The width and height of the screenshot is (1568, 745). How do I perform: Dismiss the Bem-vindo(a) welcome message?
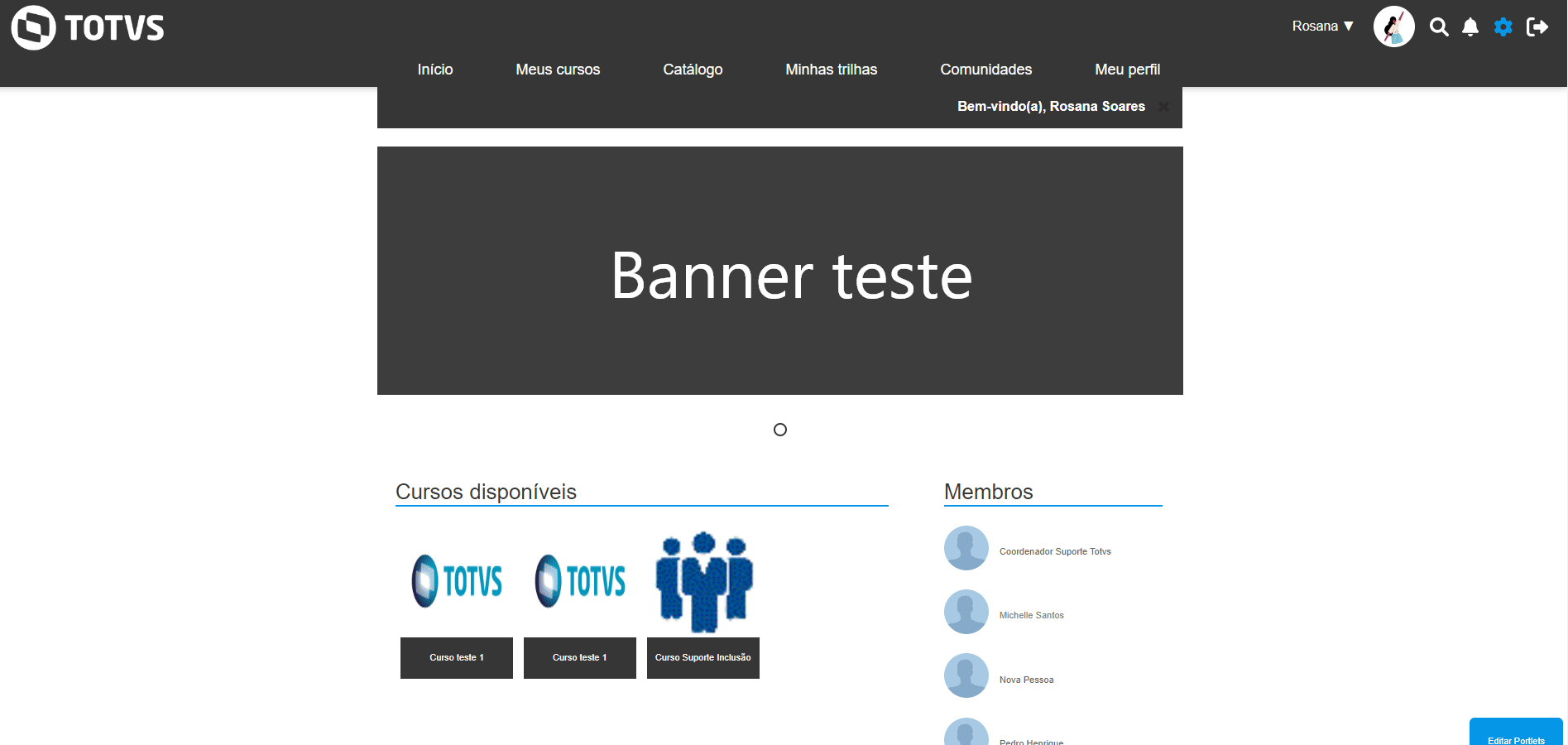(x=1163, y=107)
